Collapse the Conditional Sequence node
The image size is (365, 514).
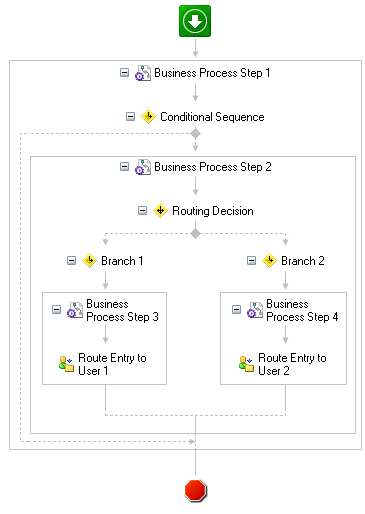[x=130, y=117]
